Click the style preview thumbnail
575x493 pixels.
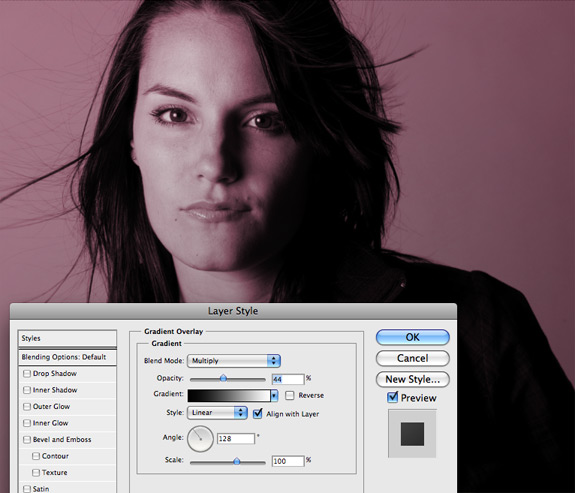(x=412, y=434)
